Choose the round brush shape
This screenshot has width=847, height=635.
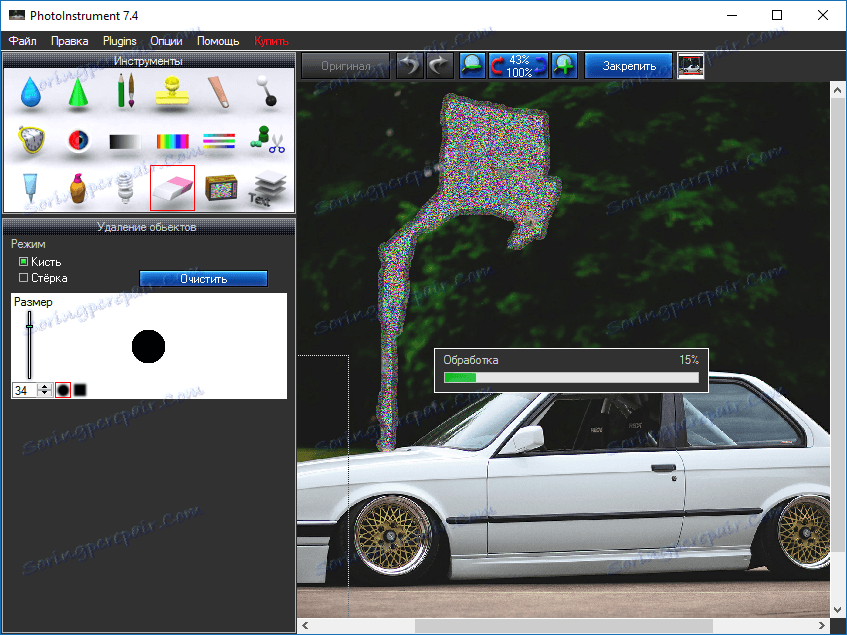[x=63, y=390]
